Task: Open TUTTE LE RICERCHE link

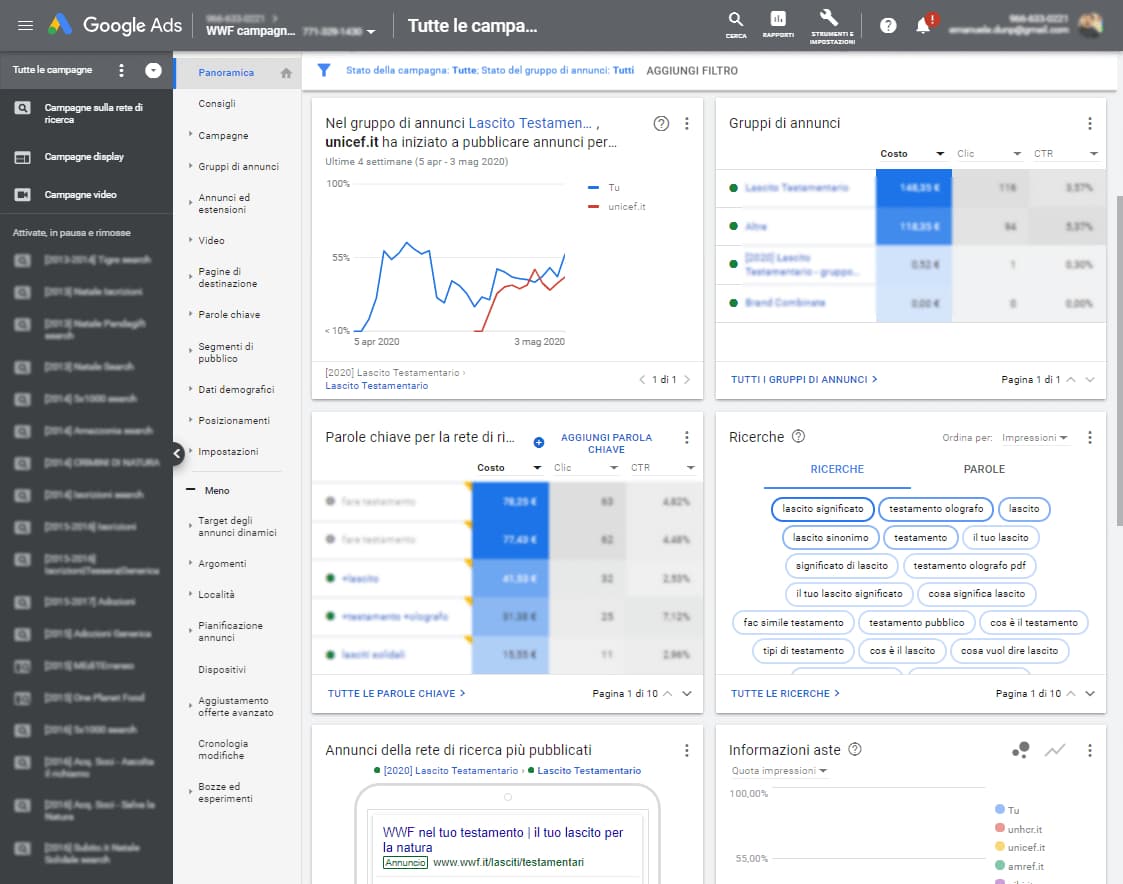Action: pos(785,693)
